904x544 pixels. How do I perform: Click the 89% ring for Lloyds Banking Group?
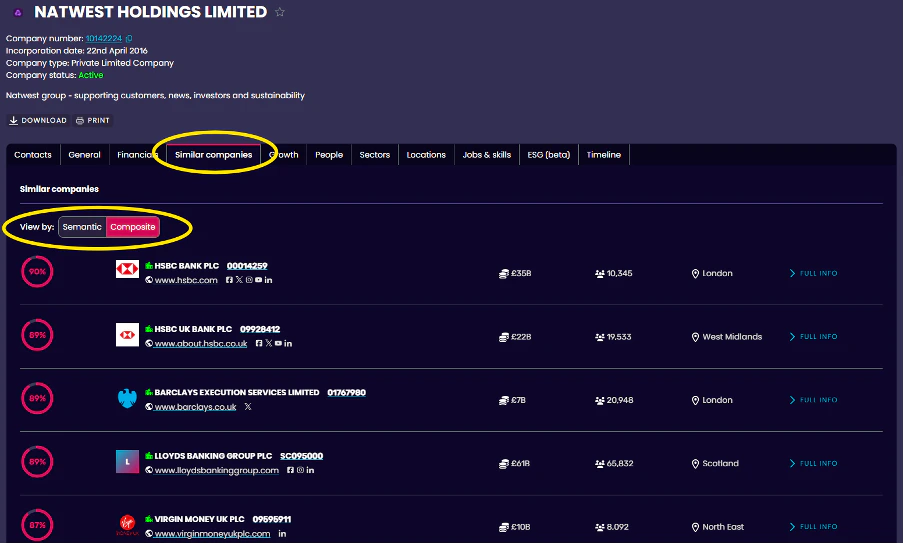click(x=37, y=462)
